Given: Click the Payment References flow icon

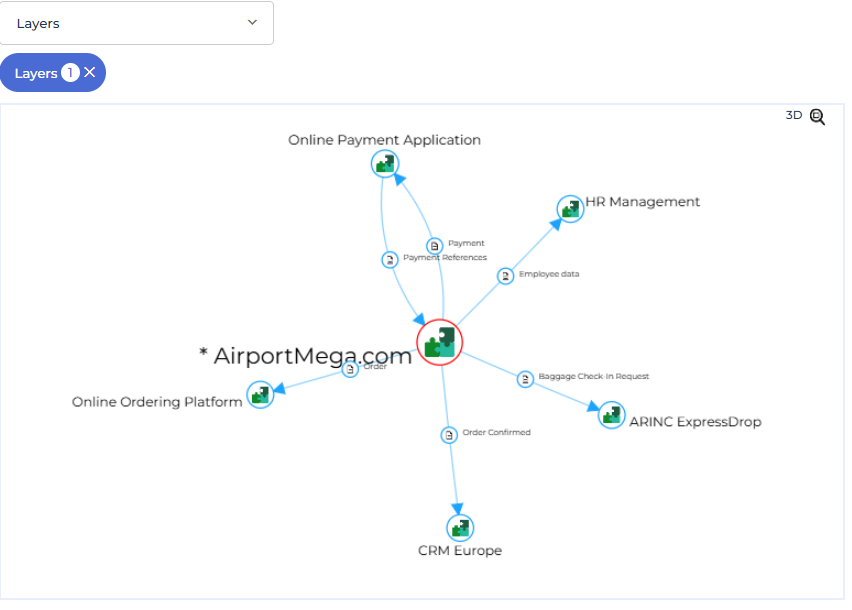Looking at the screenshot, I should 390,260.
